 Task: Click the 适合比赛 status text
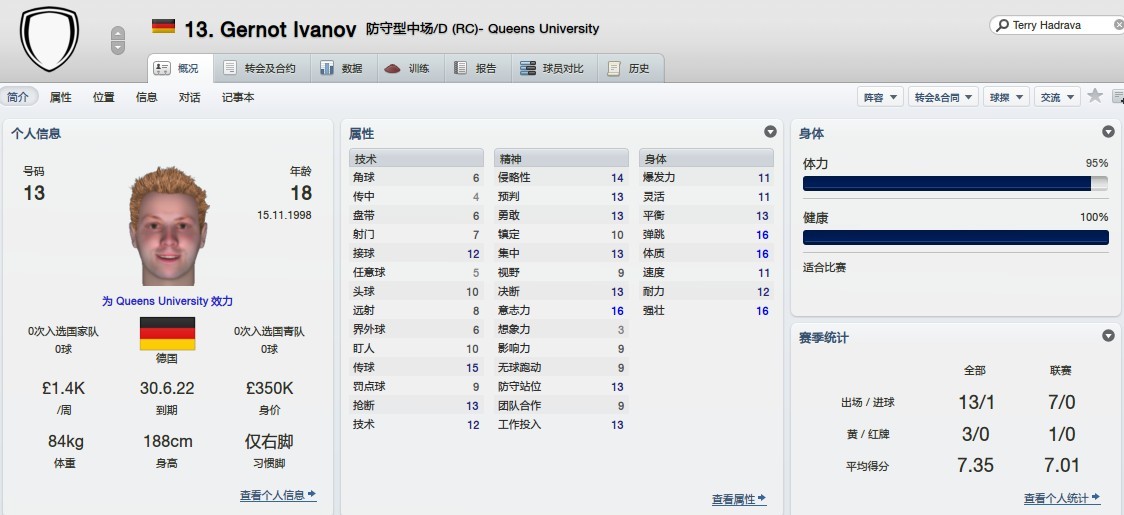824,268
